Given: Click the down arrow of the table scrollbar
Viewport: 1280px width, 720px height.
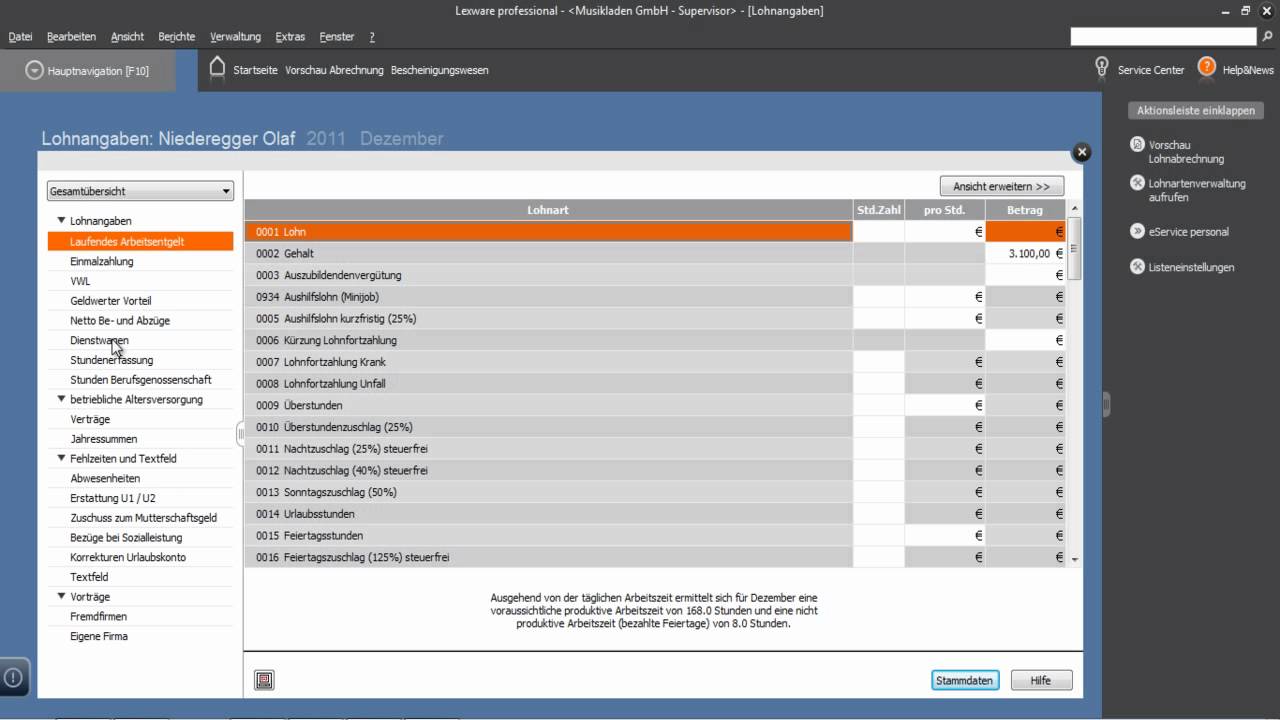Looking at the screenshot, I should (x=1075, y=560).
